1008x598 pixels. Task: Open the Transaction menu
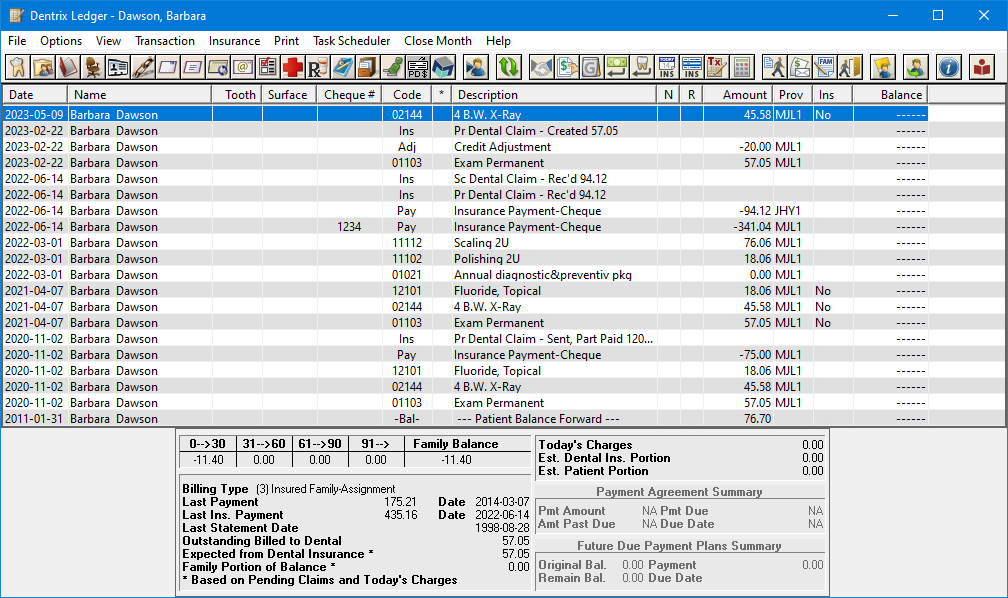pyautogui.click(x=165, y=41)
